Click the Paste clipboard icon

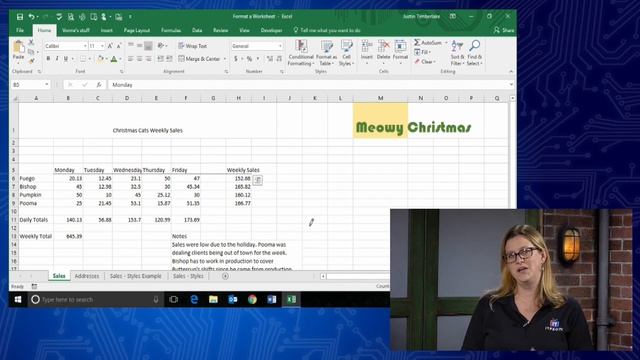(18, 47)
